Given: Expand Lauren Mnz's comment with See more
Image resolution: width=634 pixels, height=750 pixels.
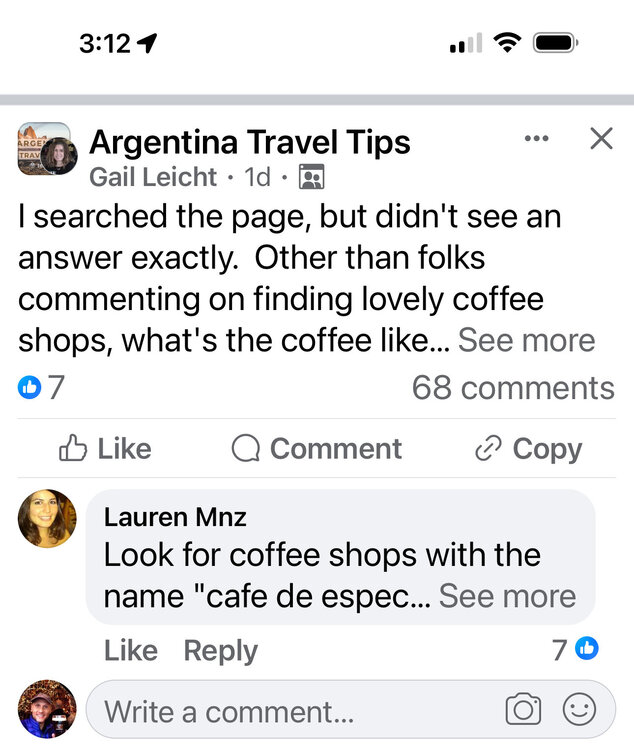Looking at the screenshot, I should tap(507, 596).
